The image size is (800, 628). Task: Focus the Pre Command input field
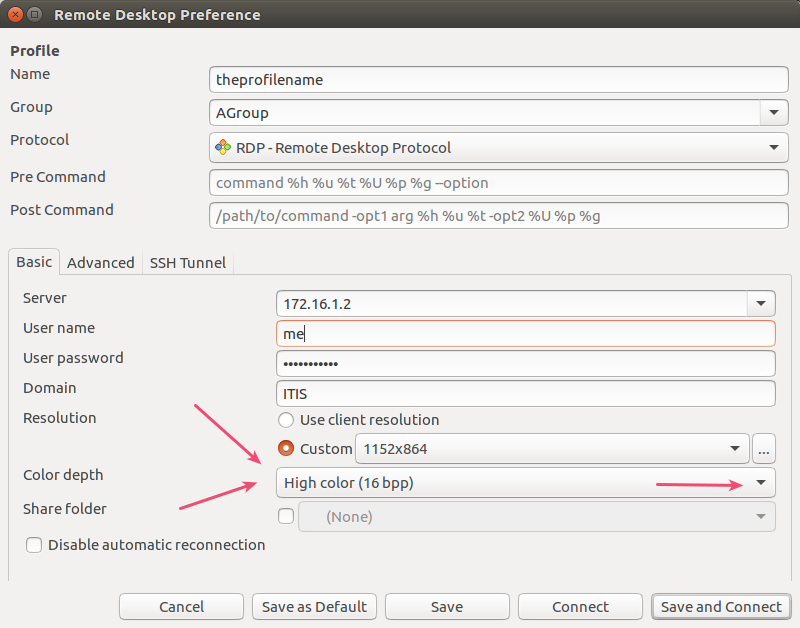[x=498, y=183]
